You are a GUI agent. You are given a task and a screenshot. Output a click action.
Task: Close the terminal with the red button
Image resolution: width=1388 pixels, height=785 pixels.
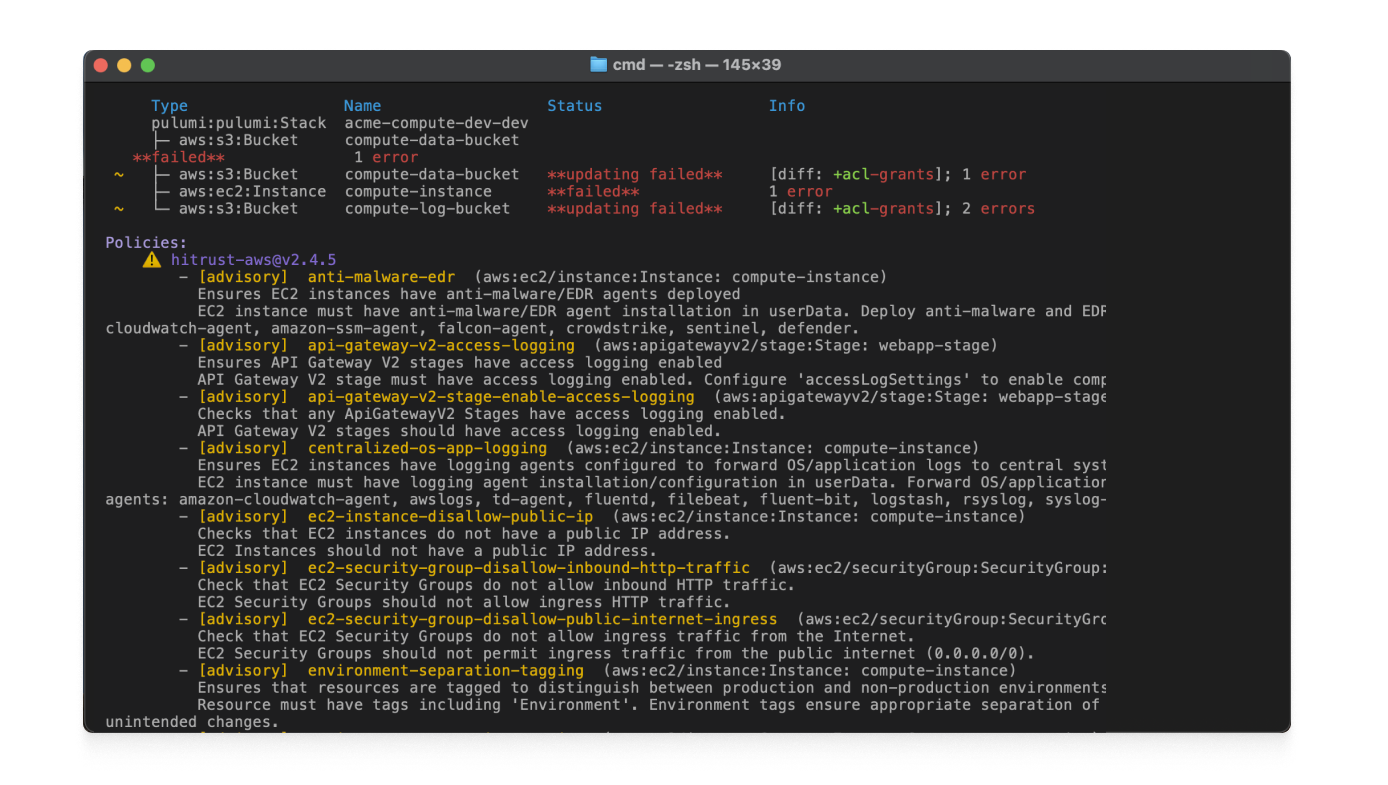[100, 65]
